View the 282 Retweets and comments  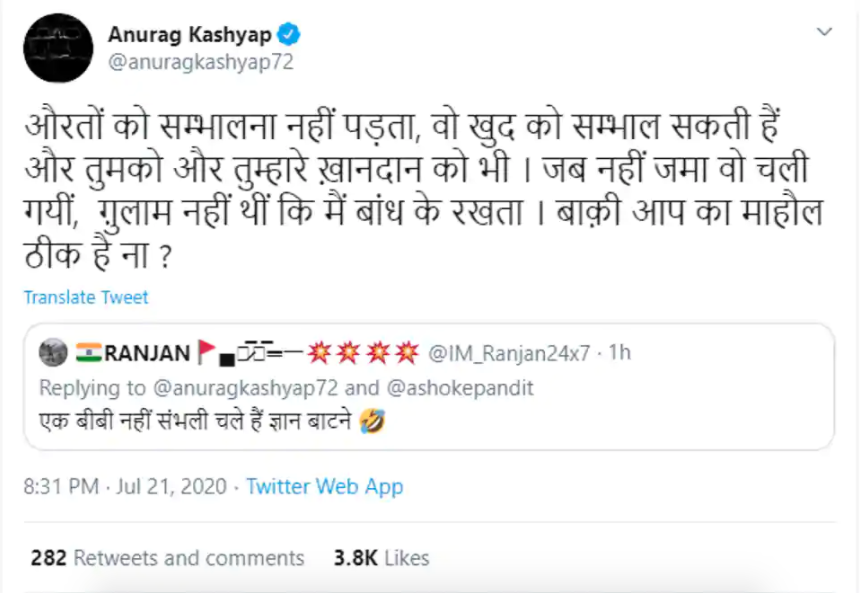click(x=167, y=557)
